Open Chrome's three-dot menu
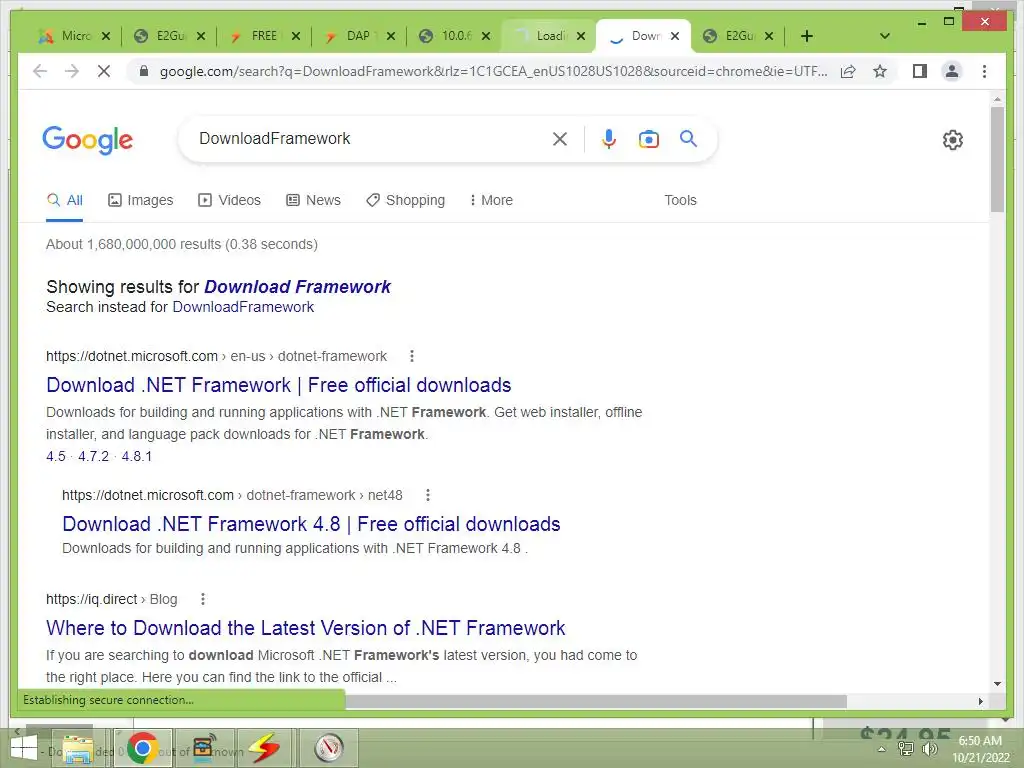Viewport: 1024px width, 768px height. coord(984,71)
